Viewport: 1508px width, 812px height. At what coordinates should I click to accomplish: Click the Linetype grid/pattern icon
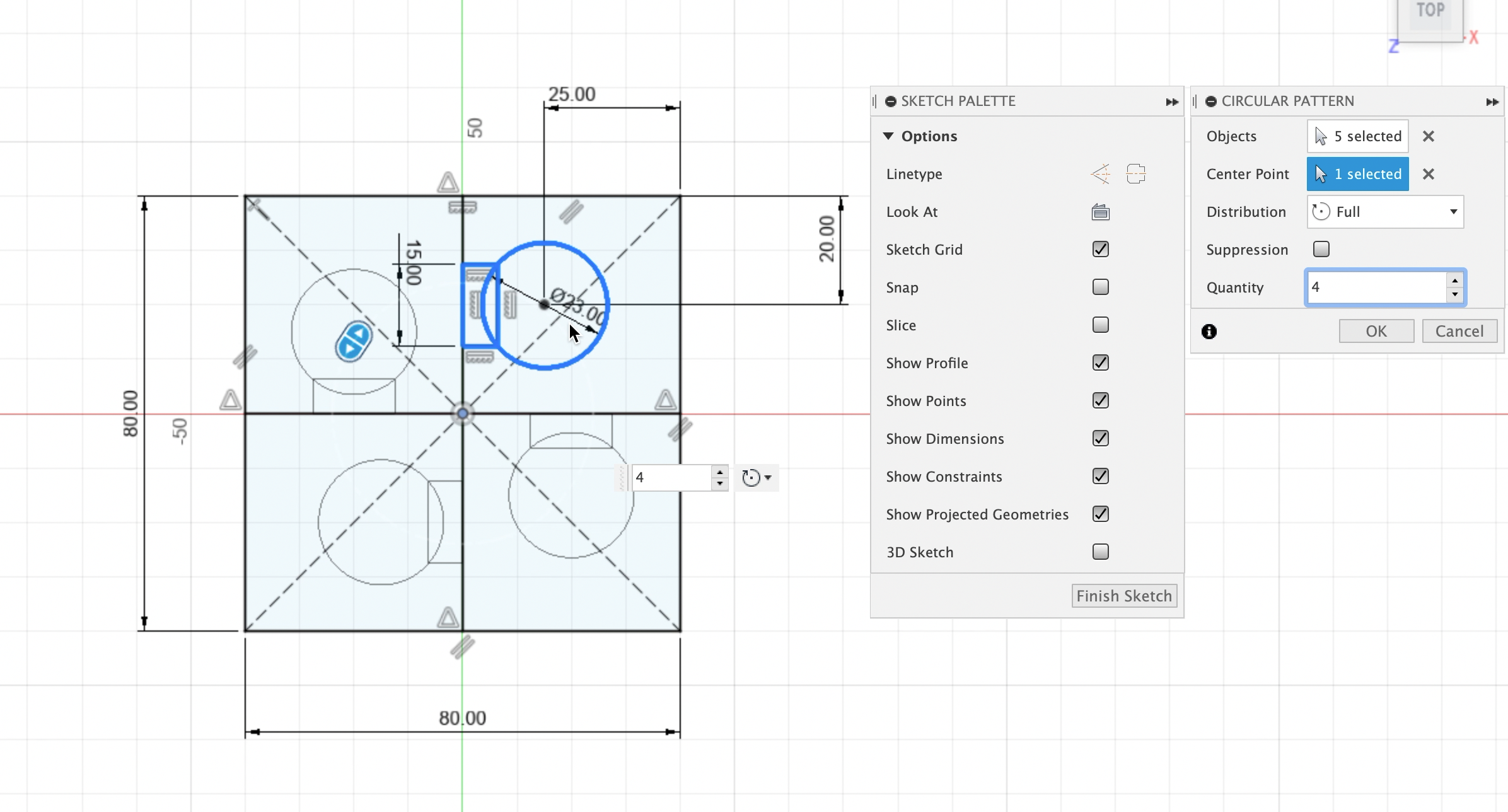tap(1135, 173)
